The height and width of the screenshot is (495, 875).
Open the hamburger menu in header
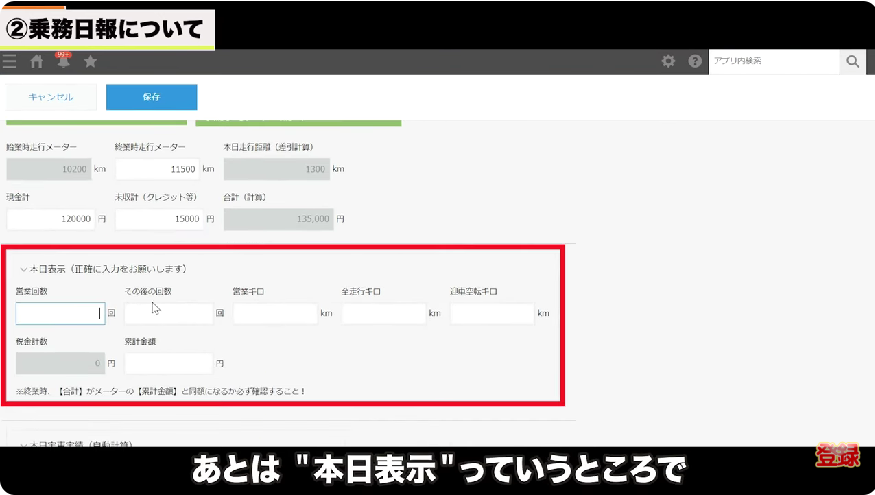10,62
